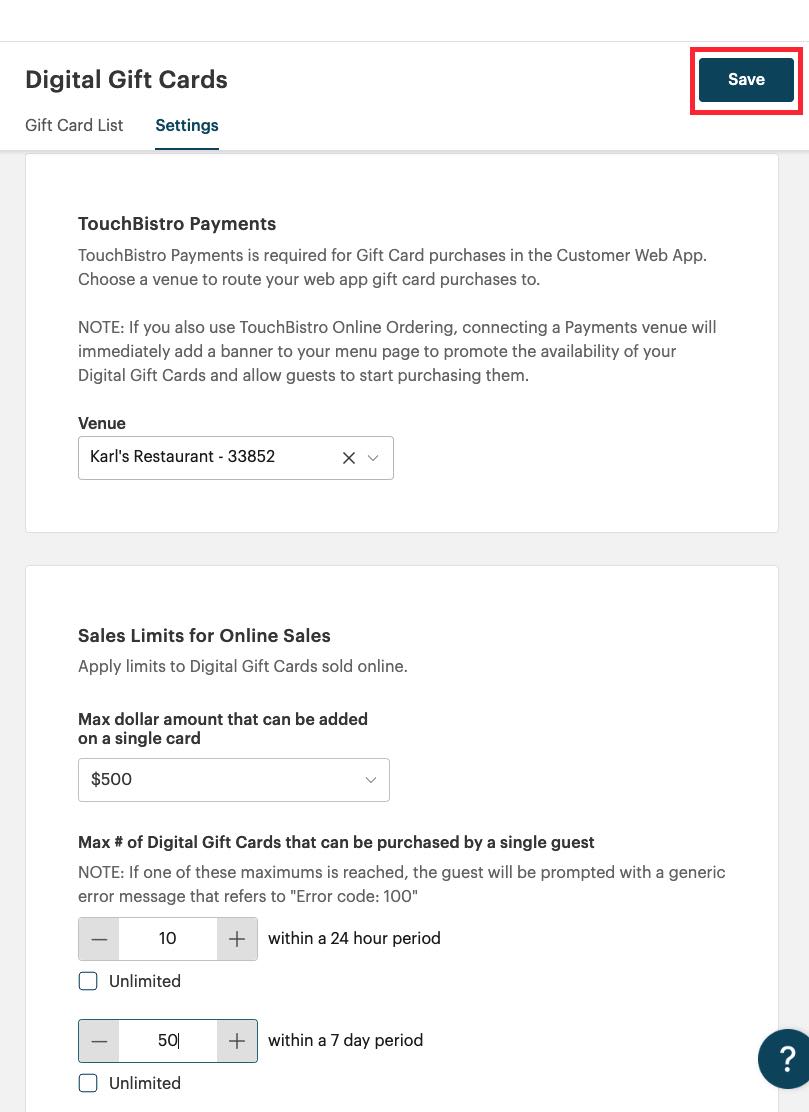
Task: Select the Settings tab
Action: pos(186,125)
